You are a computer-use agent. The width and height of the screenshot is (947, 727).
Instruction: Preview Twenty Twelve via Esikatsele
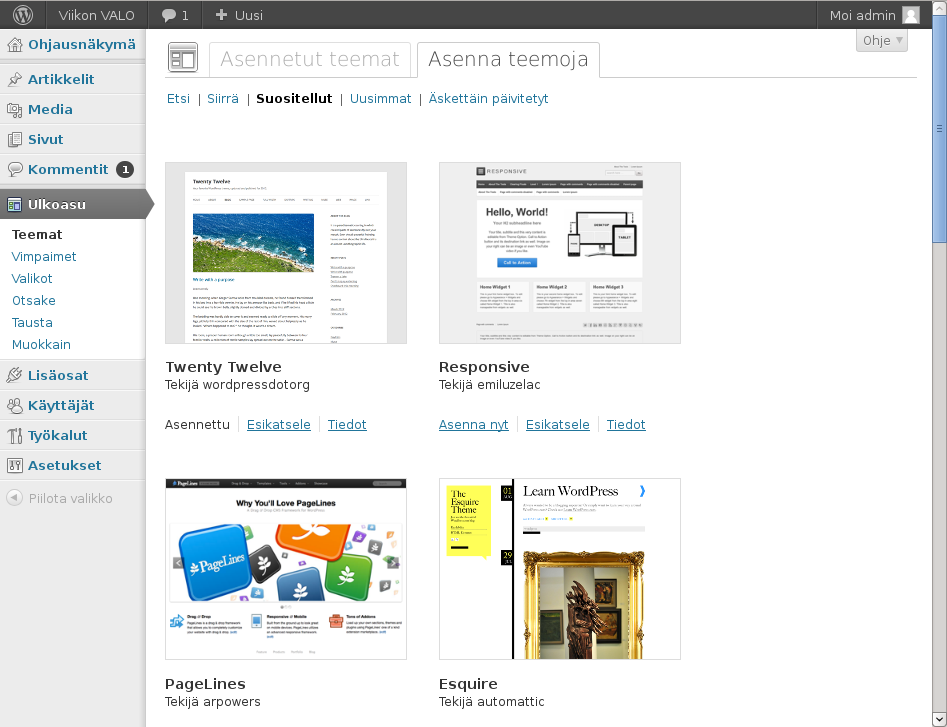[x=278, y=424]
